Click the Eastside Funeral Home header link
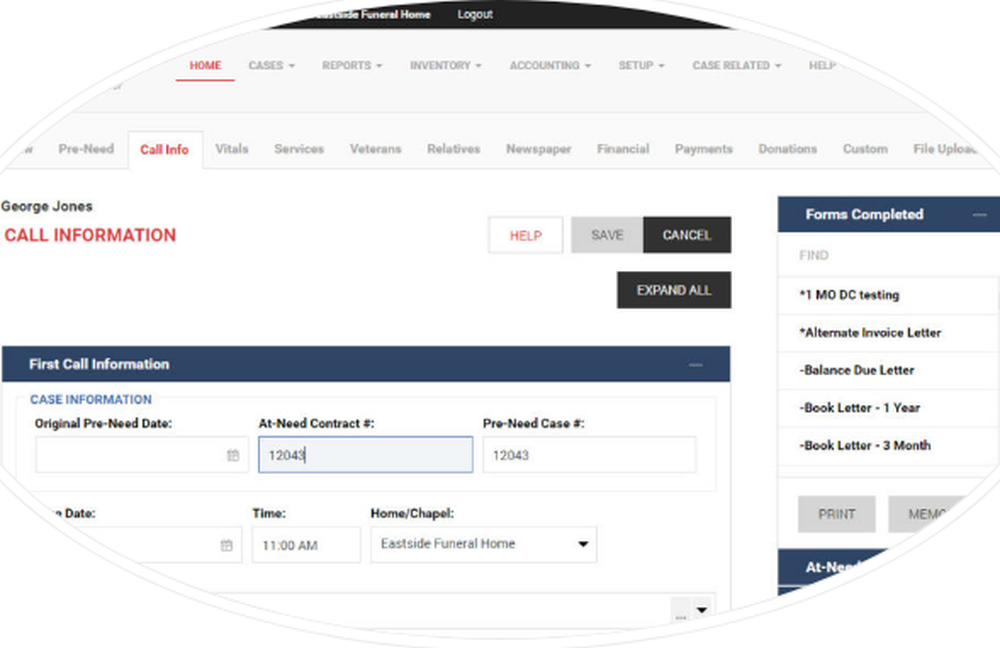1000x648 pixels. 373,14
